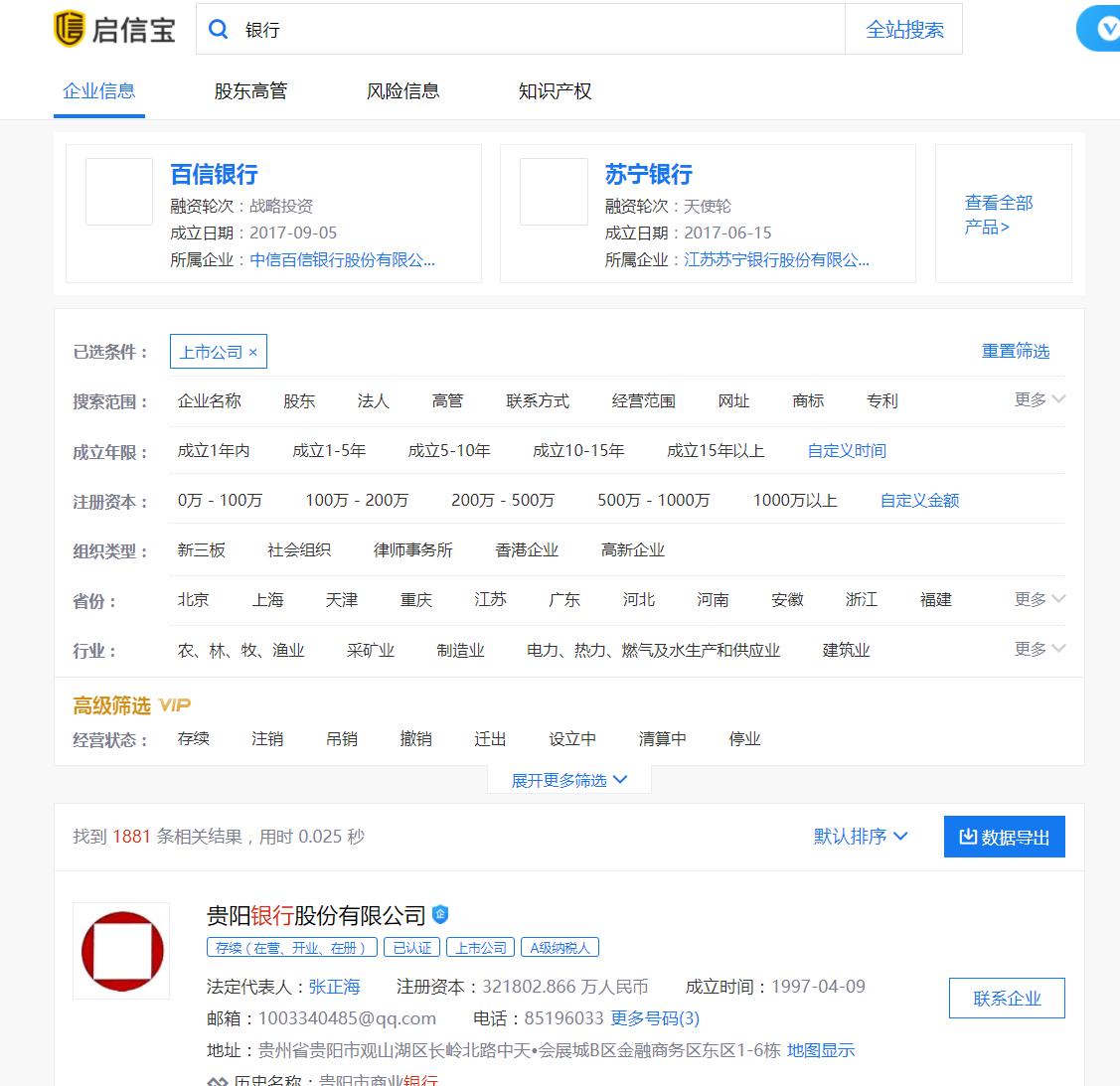
Task: Click the search input field containing 银行
Action: [537, 30]
